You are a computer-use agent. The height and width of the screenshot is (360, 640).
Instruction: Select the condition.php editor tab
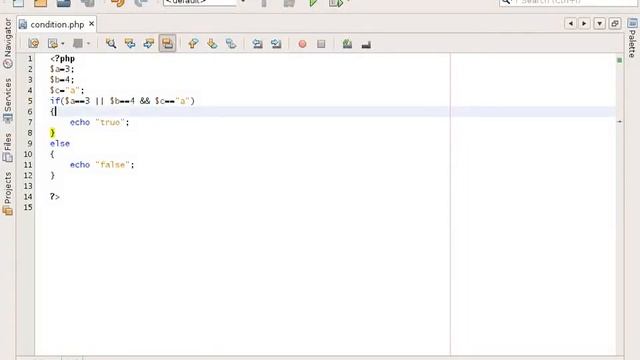[x=57, y=24]
